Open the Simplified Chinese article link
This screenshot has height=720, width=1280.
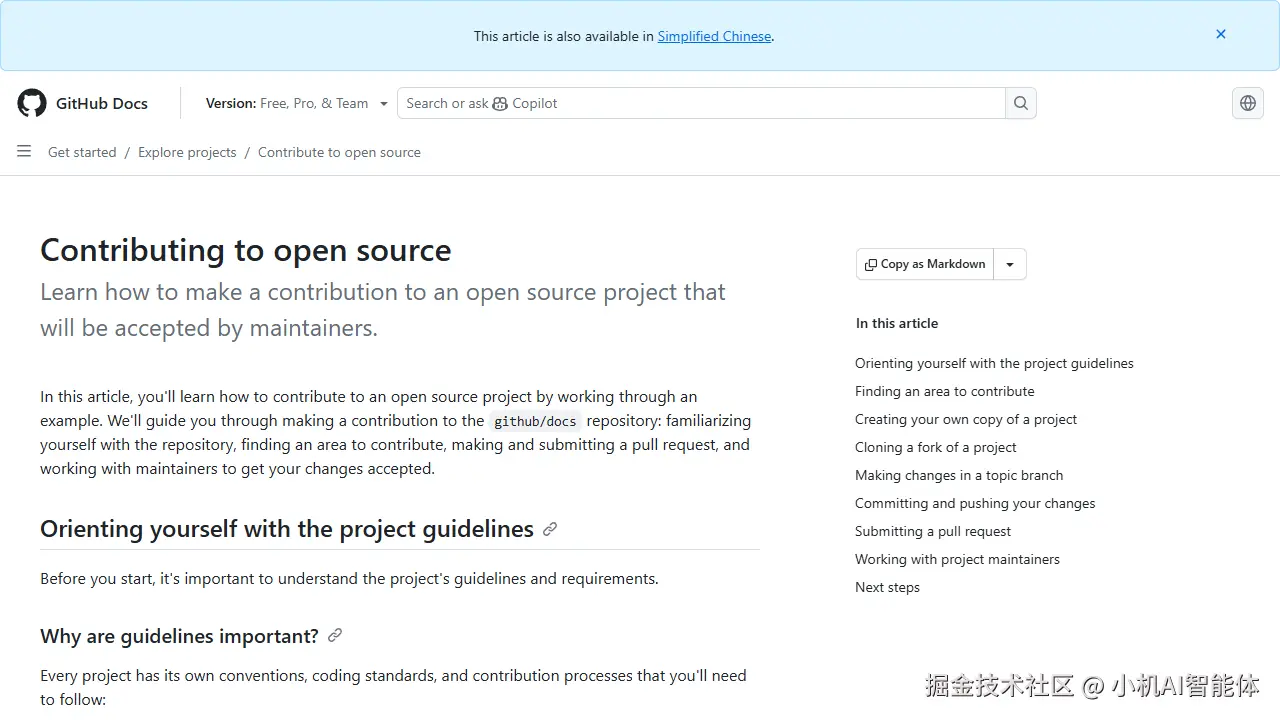point(714,36)
